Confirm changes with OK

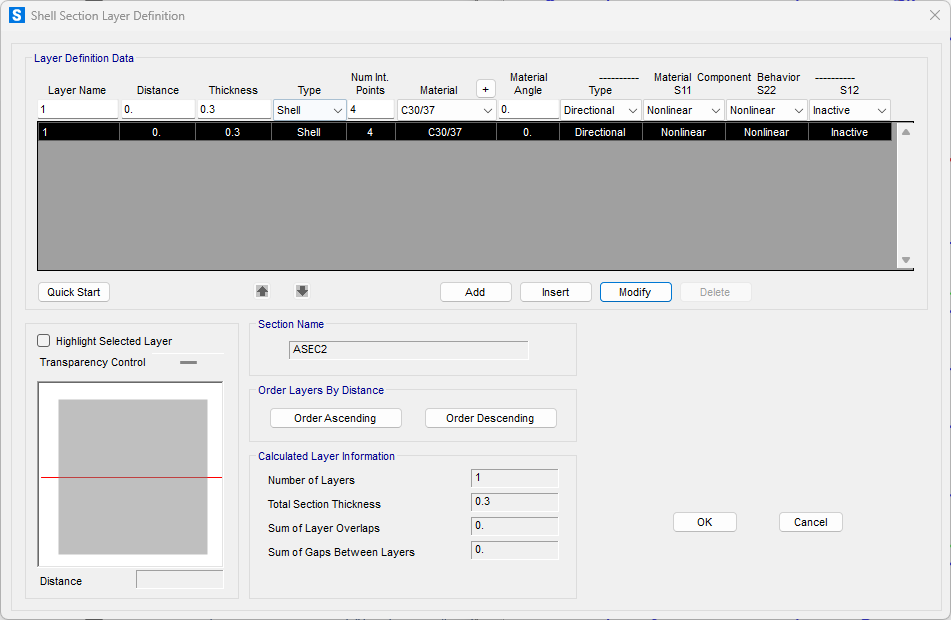(x=704, y=521)
